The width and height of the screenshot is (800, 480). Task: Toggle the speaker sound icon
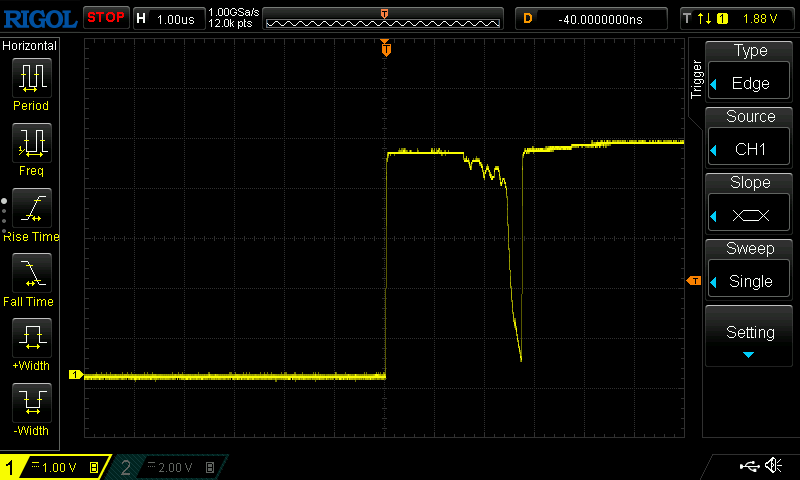pos(773,466)
